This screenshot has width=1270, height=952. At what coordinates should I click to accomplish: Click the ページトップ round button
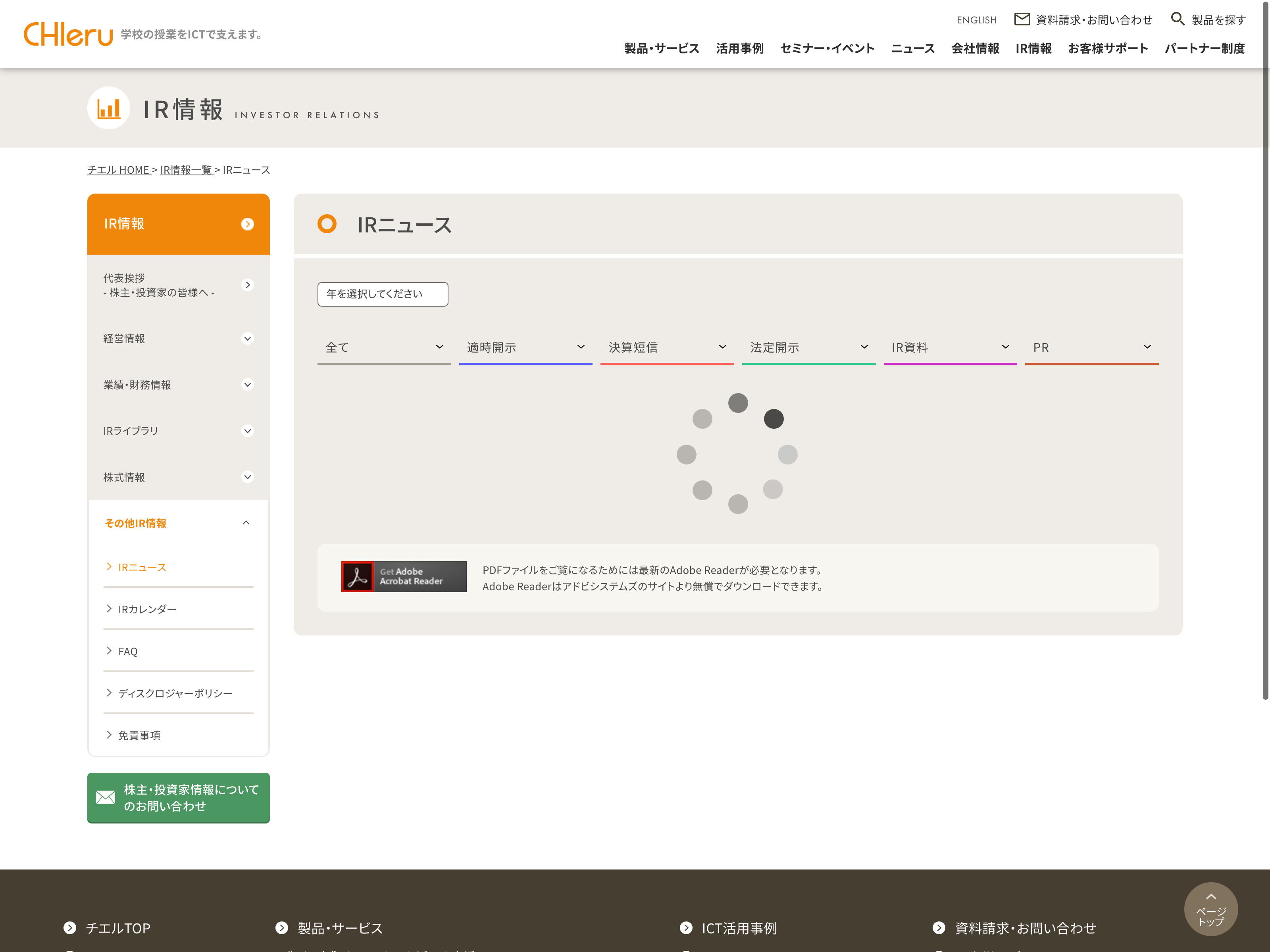click(x=1210, y=909)
